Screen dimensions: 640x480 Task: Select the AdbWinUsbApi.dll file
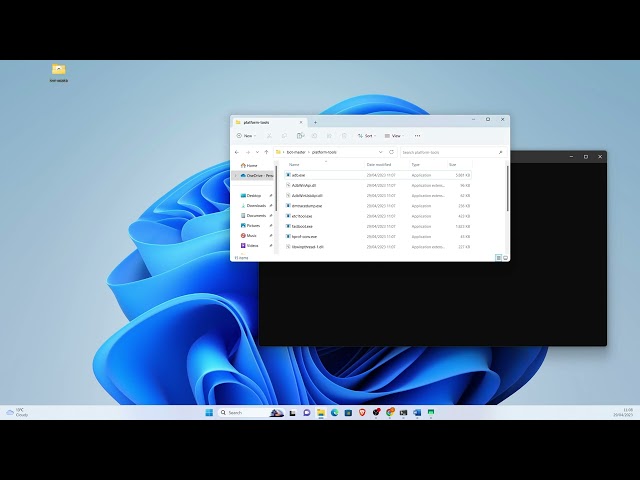click(378, 196)
